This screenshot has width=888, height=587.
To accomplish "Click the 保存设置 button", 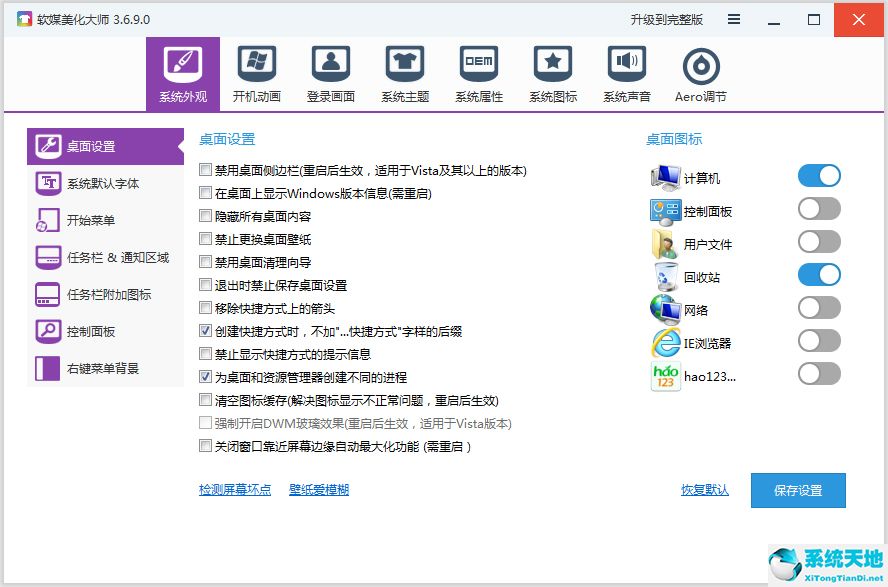I will [798, 490].
